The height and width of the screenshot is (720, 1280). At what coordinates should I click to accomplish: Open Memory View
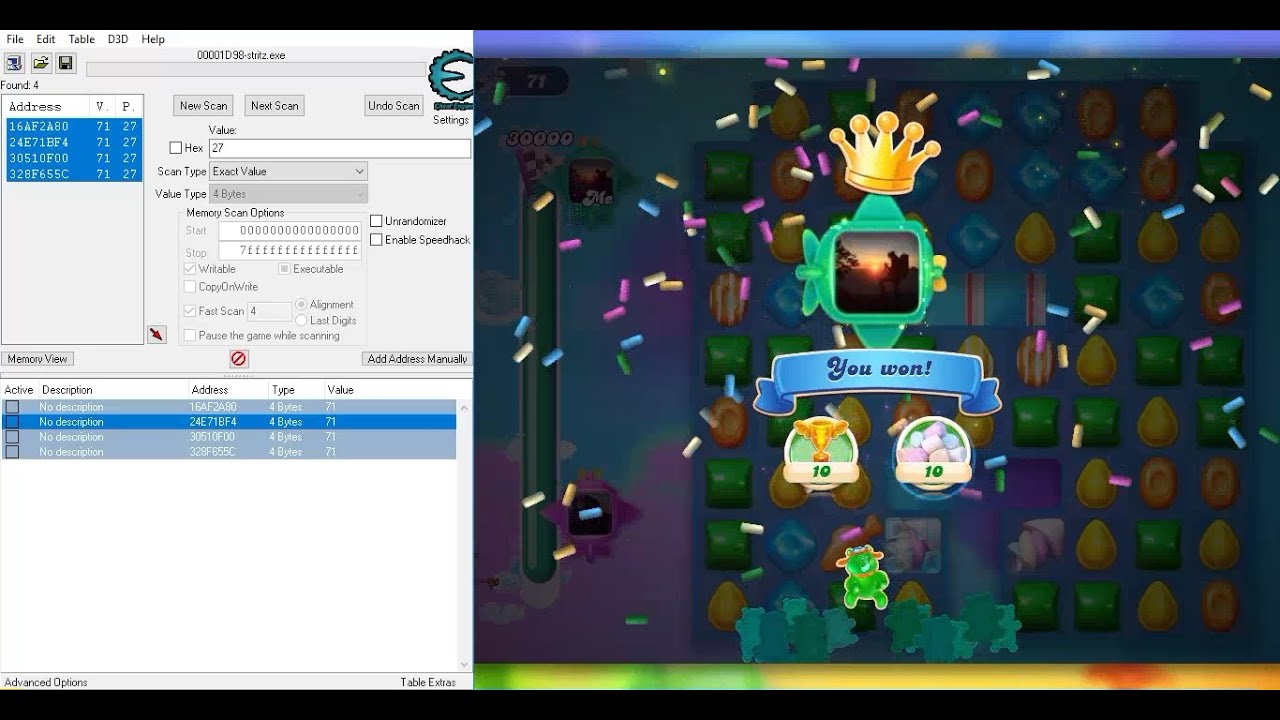tap(38, 359)
